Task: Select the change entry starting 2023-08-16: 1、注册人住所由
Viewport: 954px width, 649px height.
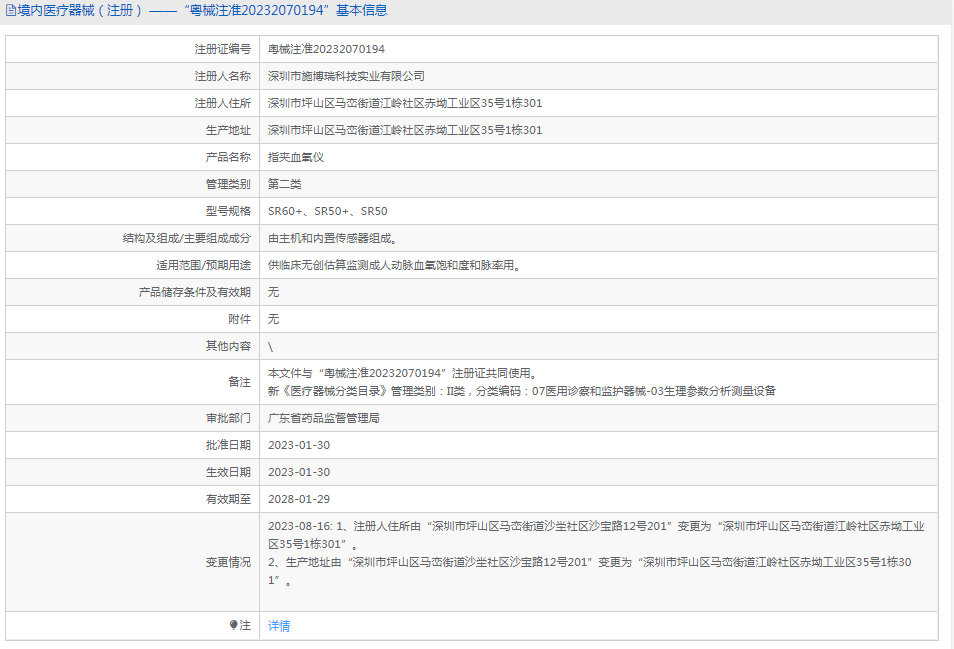Action: pyautogui.click(x=596, y=535)
